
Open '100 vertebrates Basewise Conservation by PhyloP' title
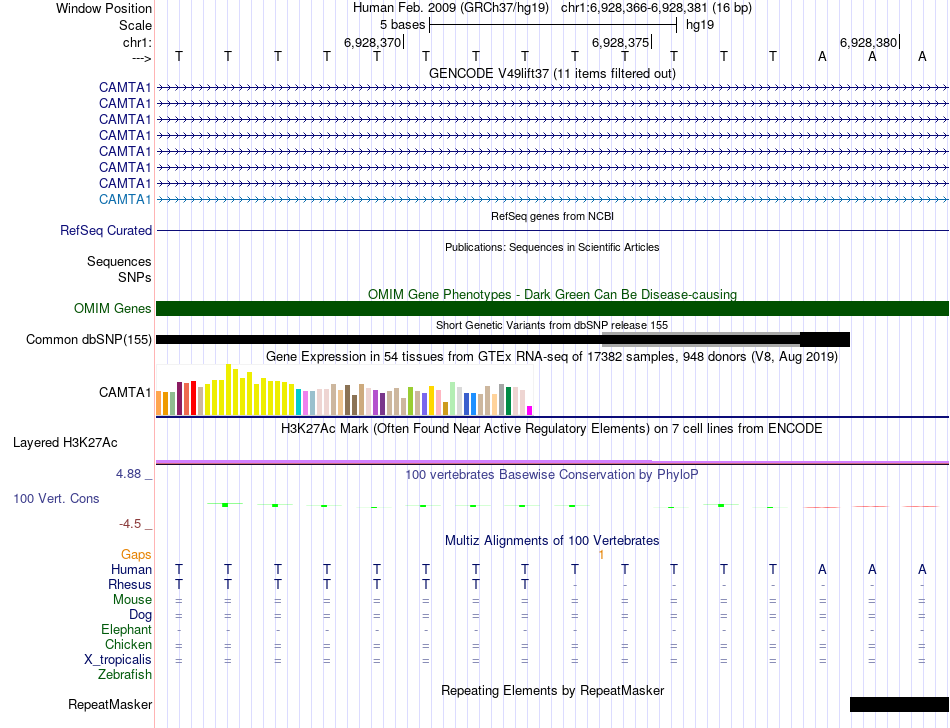(x=552, y=475)
